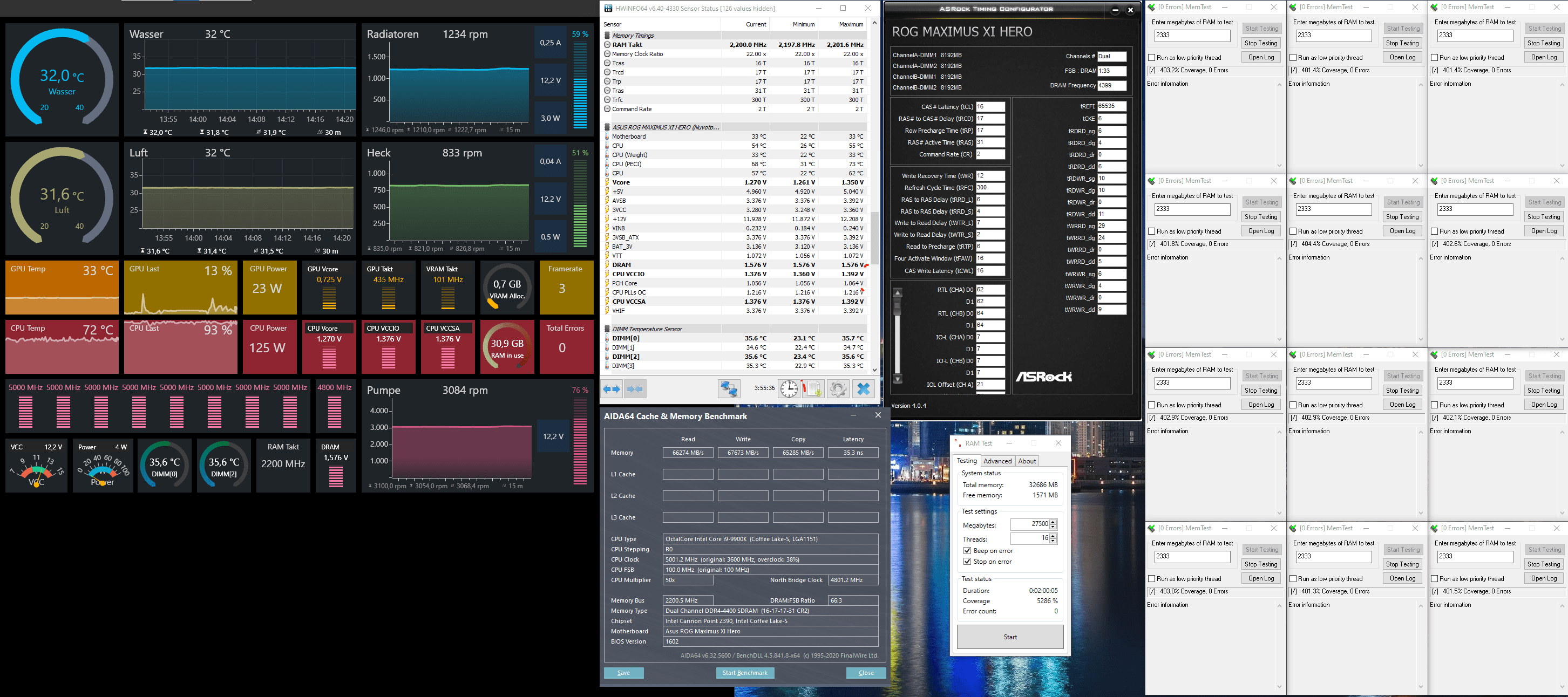This screenshot has width=1568, height=697.
Task: Toggle low priority thread in 403.2% coverage MemTest
Action: pyautogui.click(x=1151, y=58)
